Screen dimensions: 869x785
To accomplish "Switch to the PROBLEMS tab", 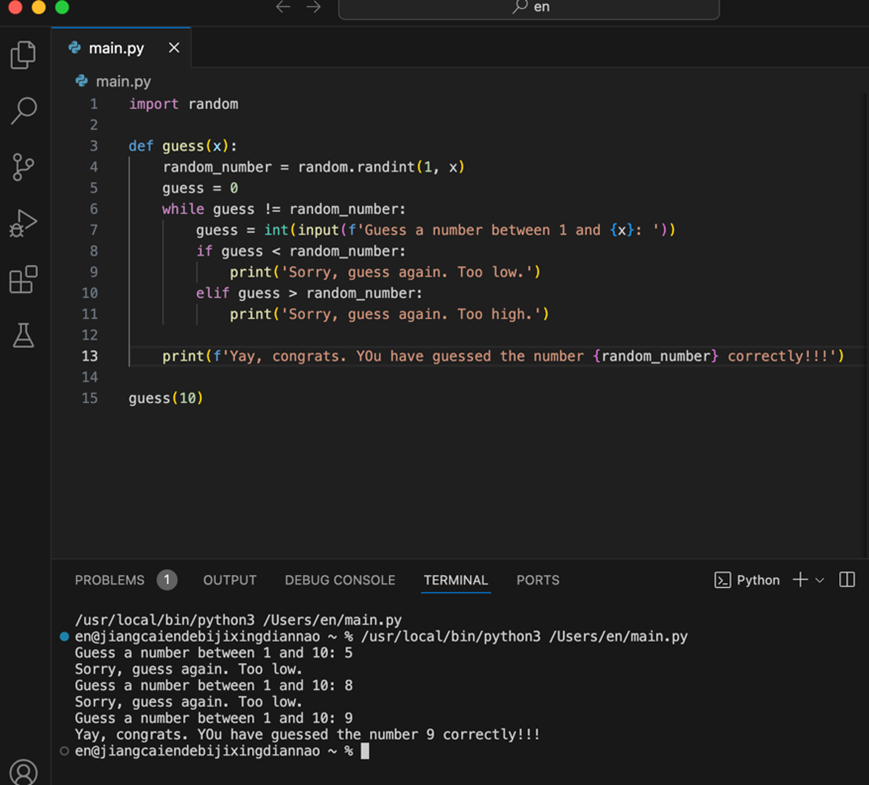I will point(109,580).
